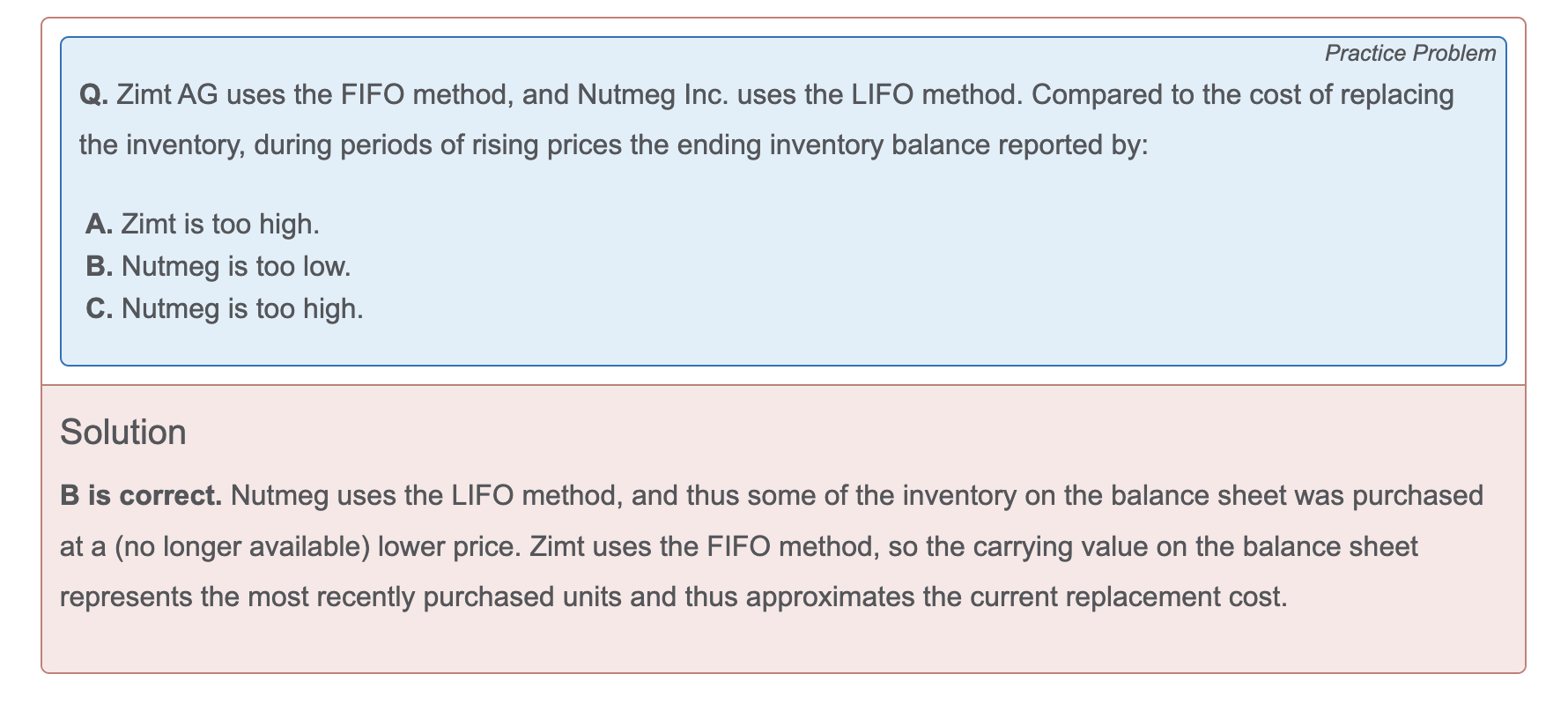Select answer B, Nutmeg is too low
1568x726 pixels.
click(218, 266)
